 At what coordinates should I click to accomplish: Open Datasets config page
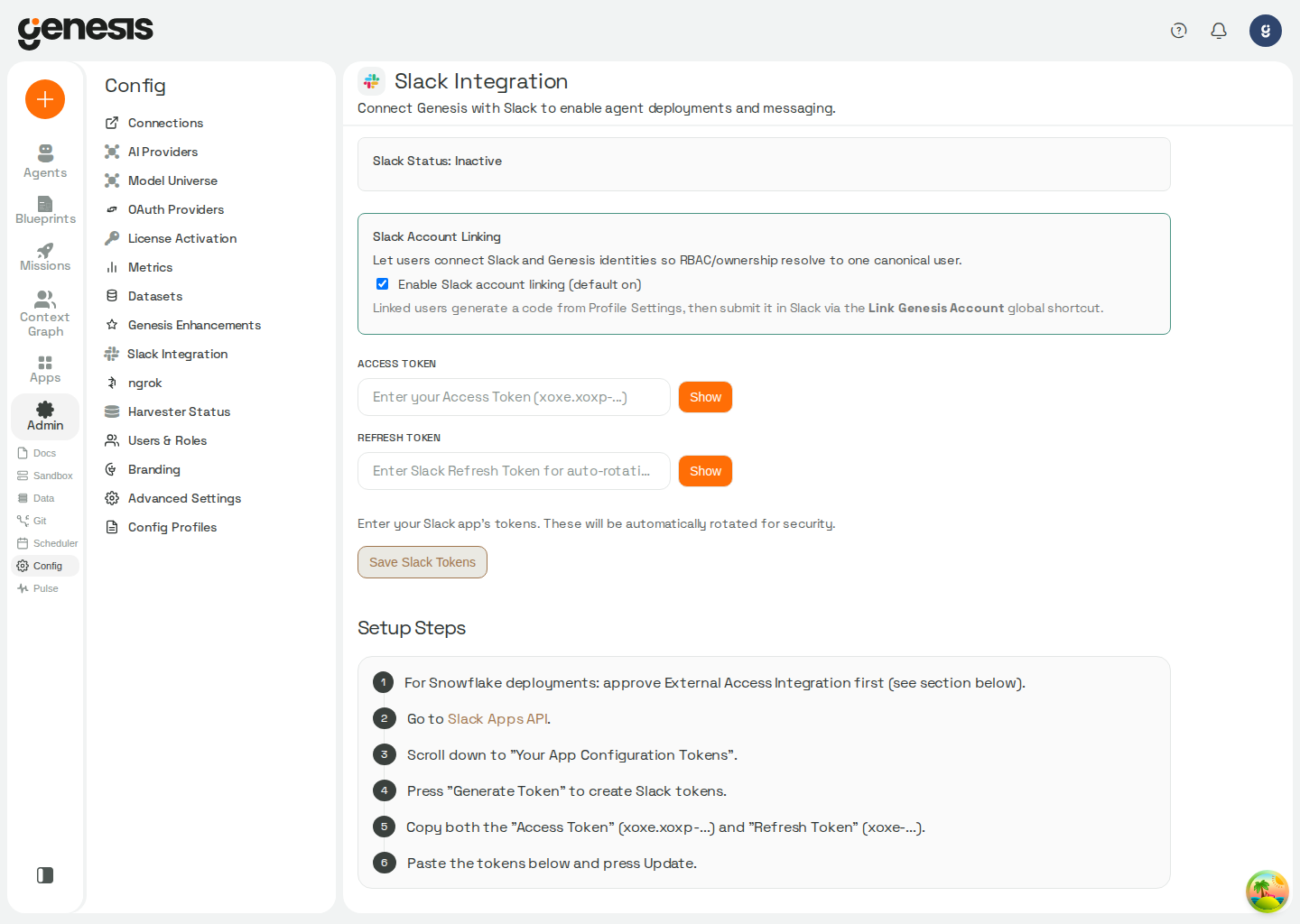pyautogui.click(x=144, y=296)
